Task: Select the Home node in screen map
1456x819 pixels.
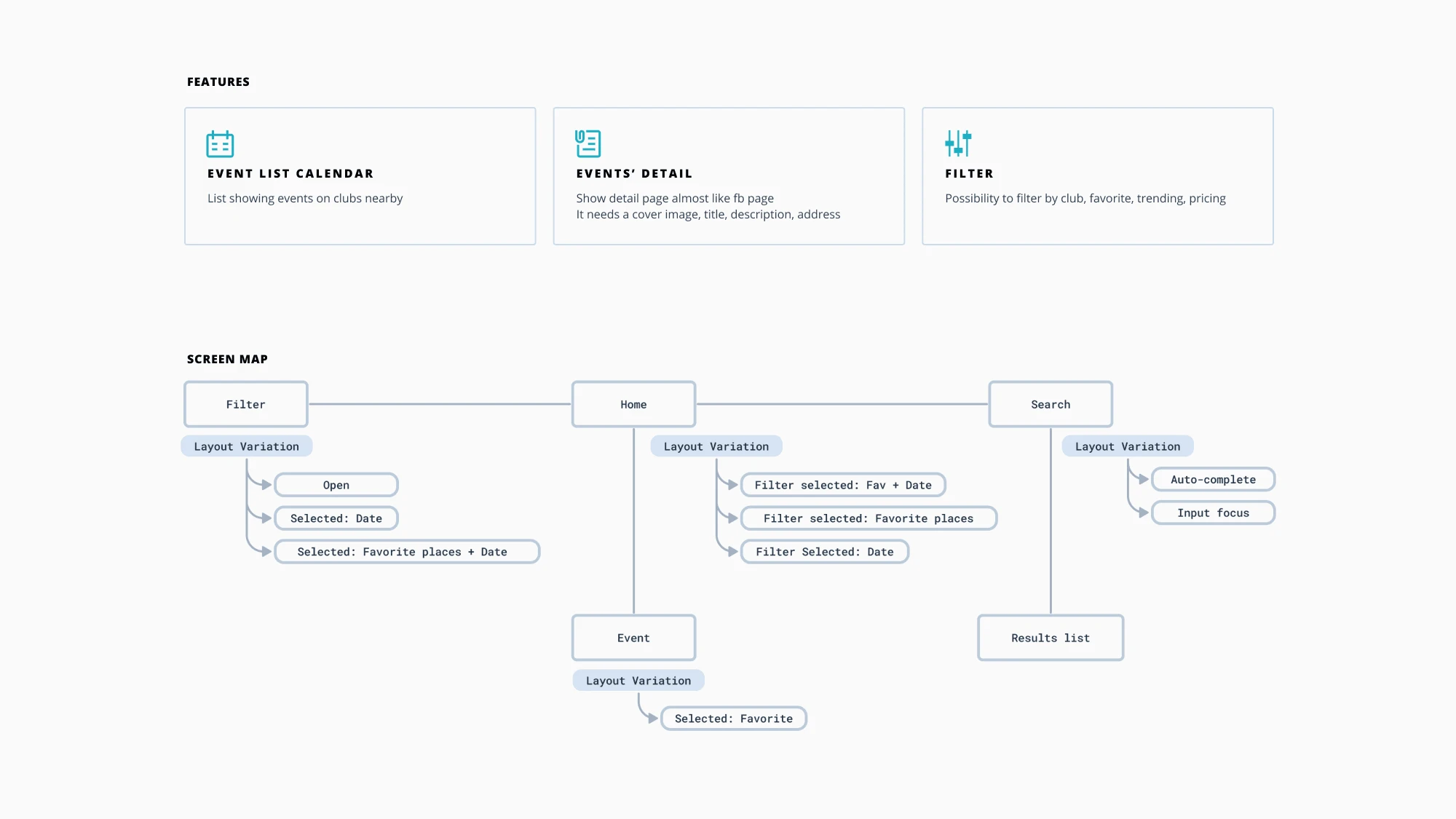Action: click(633, 404)
